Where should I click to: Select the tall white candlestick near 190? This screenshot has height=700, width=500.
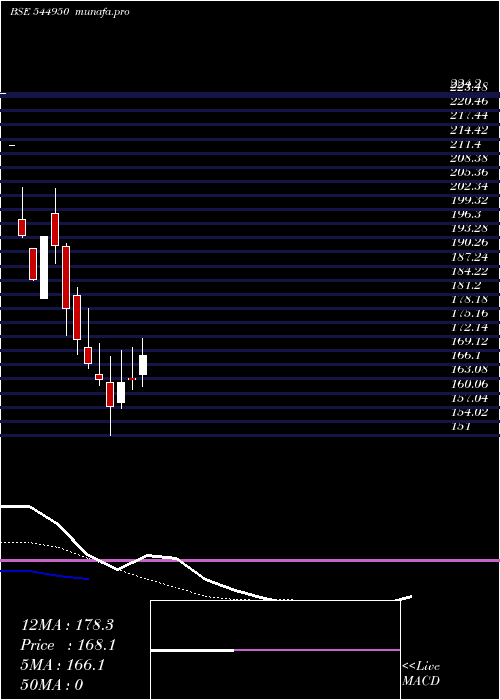44,267
